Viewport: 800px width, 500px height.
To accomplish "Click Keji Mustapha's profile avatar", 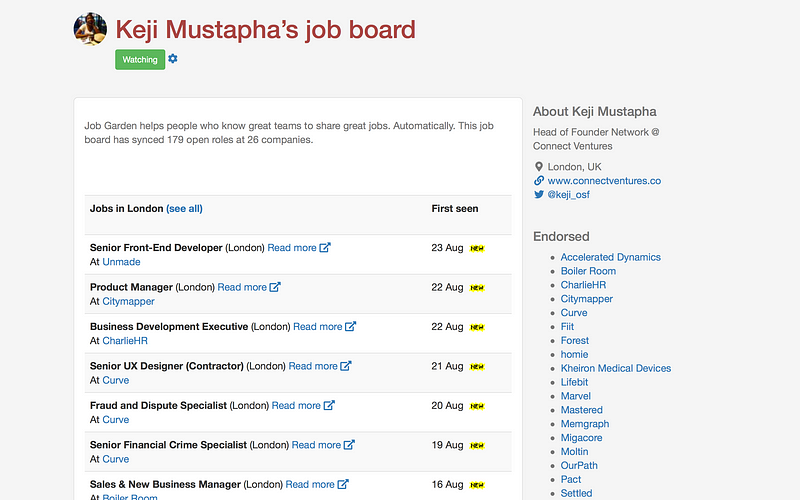I will click(90, 29).
